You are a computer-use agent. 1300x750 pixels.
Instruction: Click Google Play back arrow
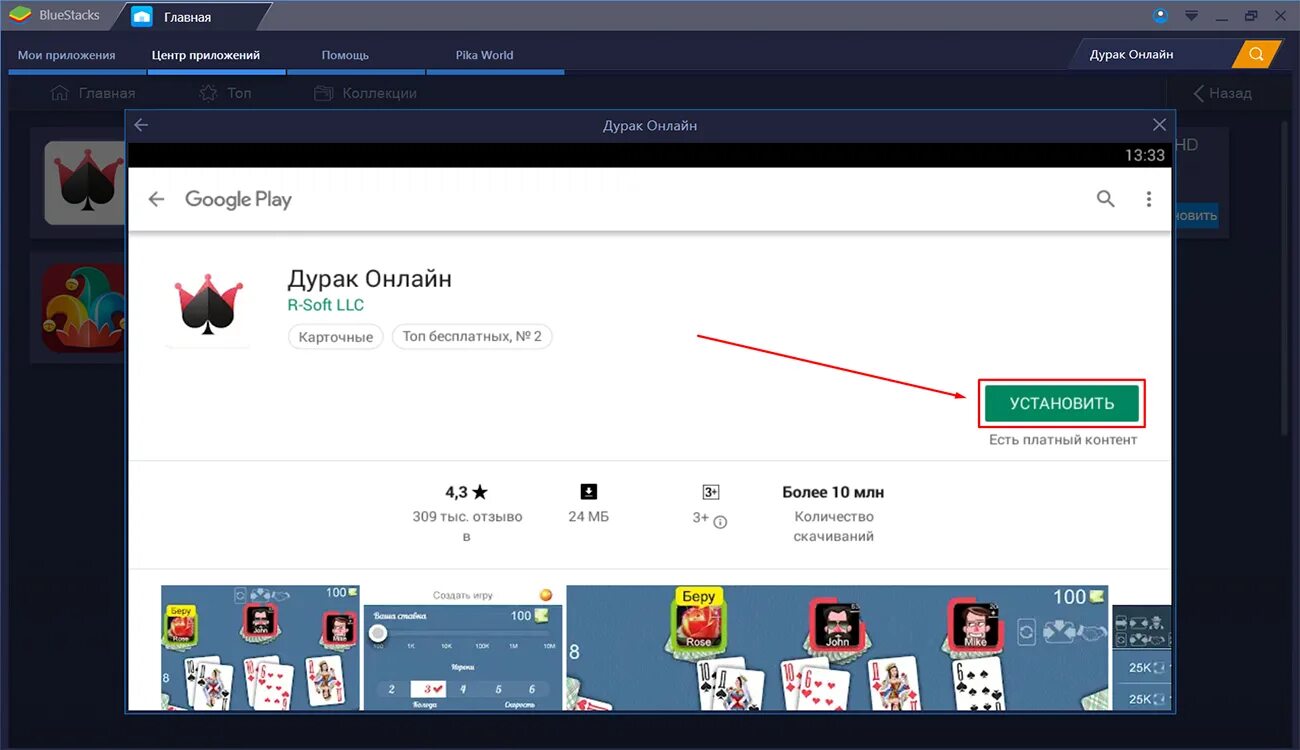click(x=156, y=199)
